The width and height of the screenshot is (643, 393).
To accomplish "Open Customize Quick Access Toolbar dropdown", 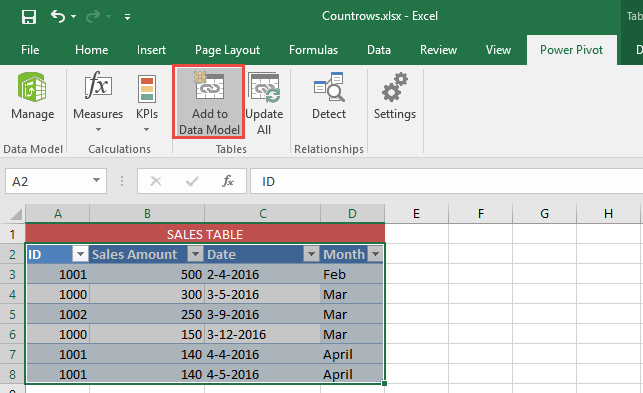I will 128,17.
